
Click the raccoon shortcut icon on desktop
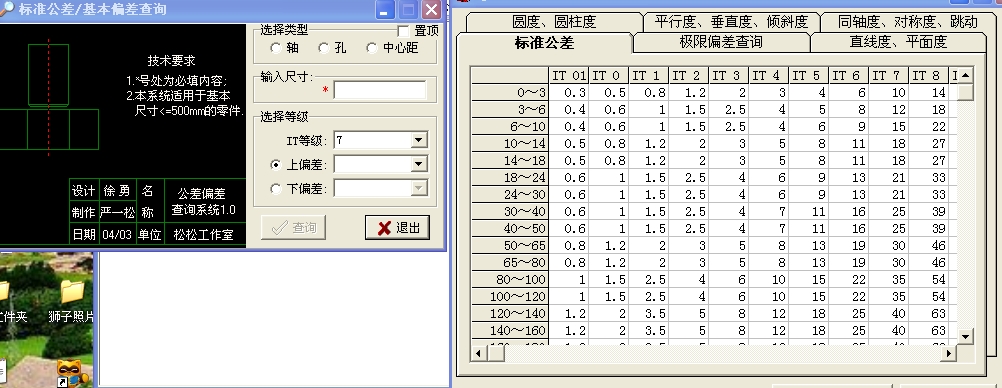point(70,373)
